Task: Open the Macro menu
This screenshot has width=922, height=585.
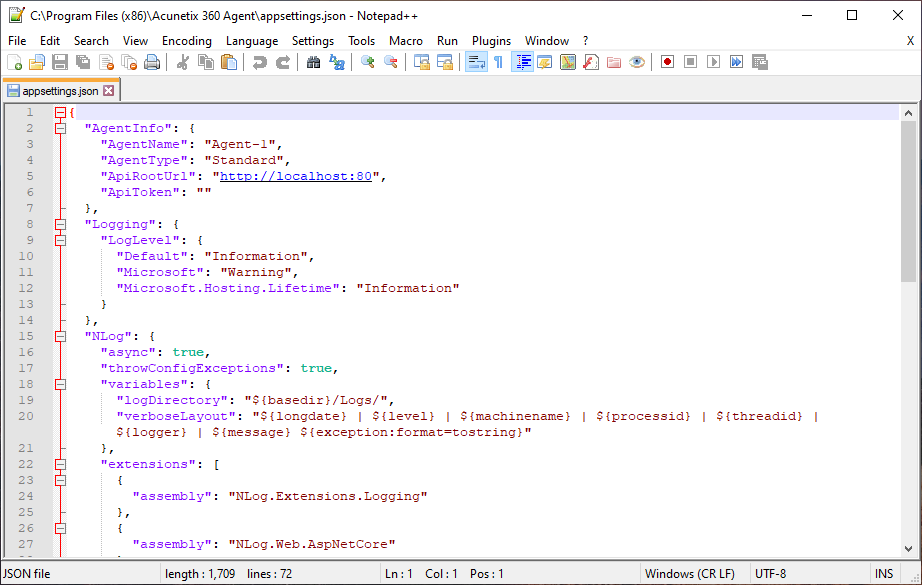Action: click(x=406, y=41)
